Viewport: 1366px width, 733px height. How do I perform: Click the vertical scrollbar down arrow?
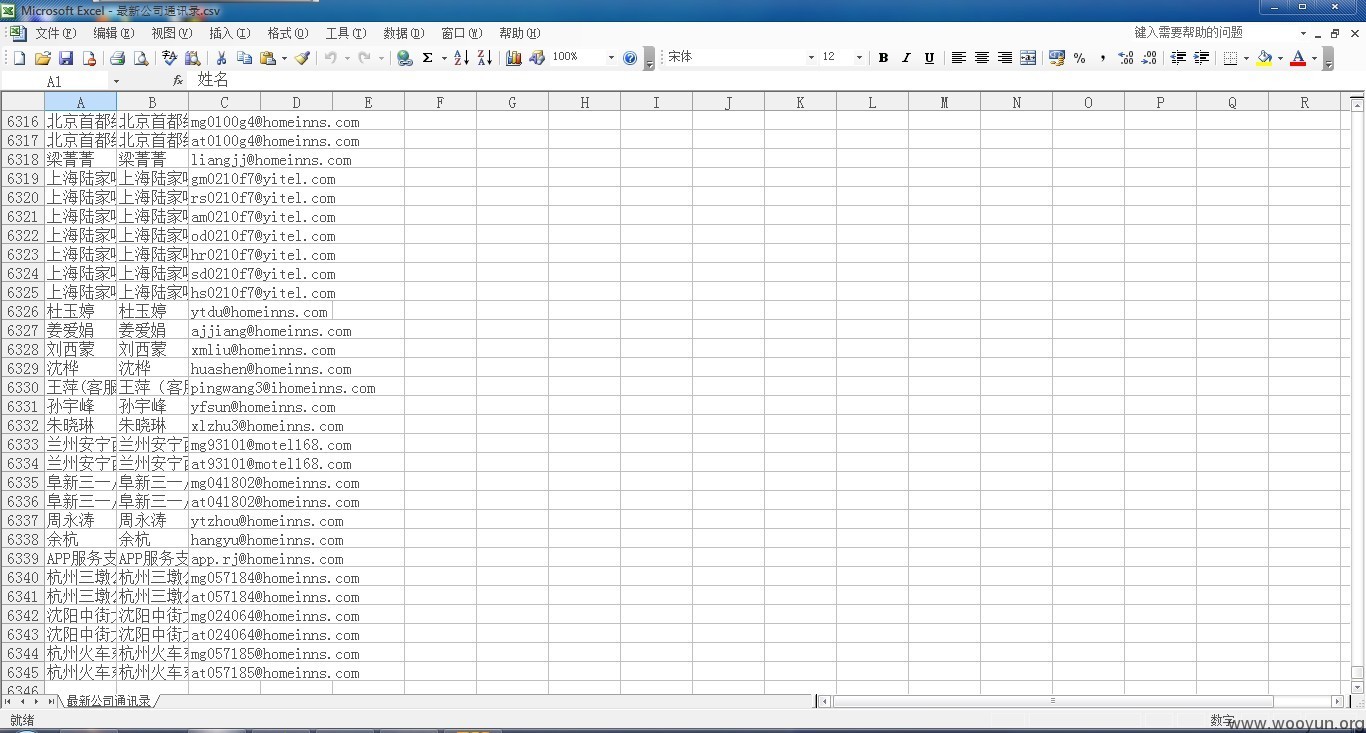point(1357,687)
